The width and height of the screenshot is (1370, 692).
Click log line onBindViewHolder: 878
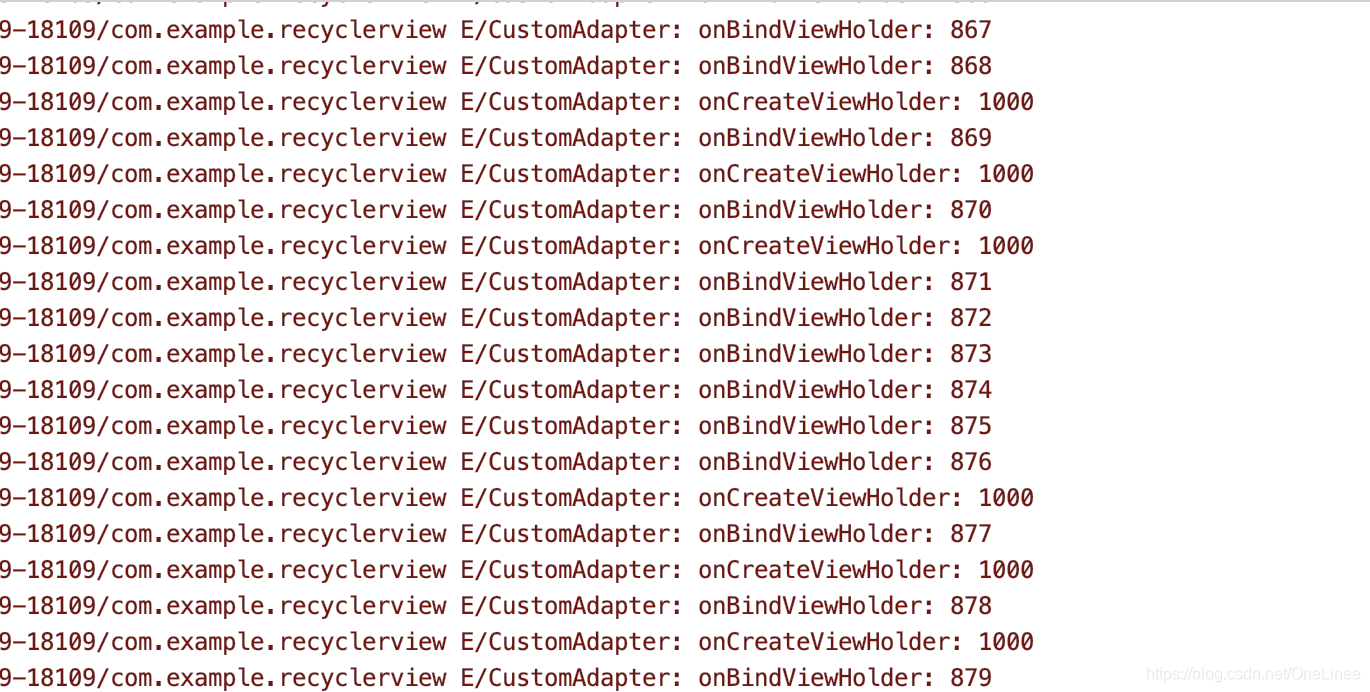click(x=496, y=606)
